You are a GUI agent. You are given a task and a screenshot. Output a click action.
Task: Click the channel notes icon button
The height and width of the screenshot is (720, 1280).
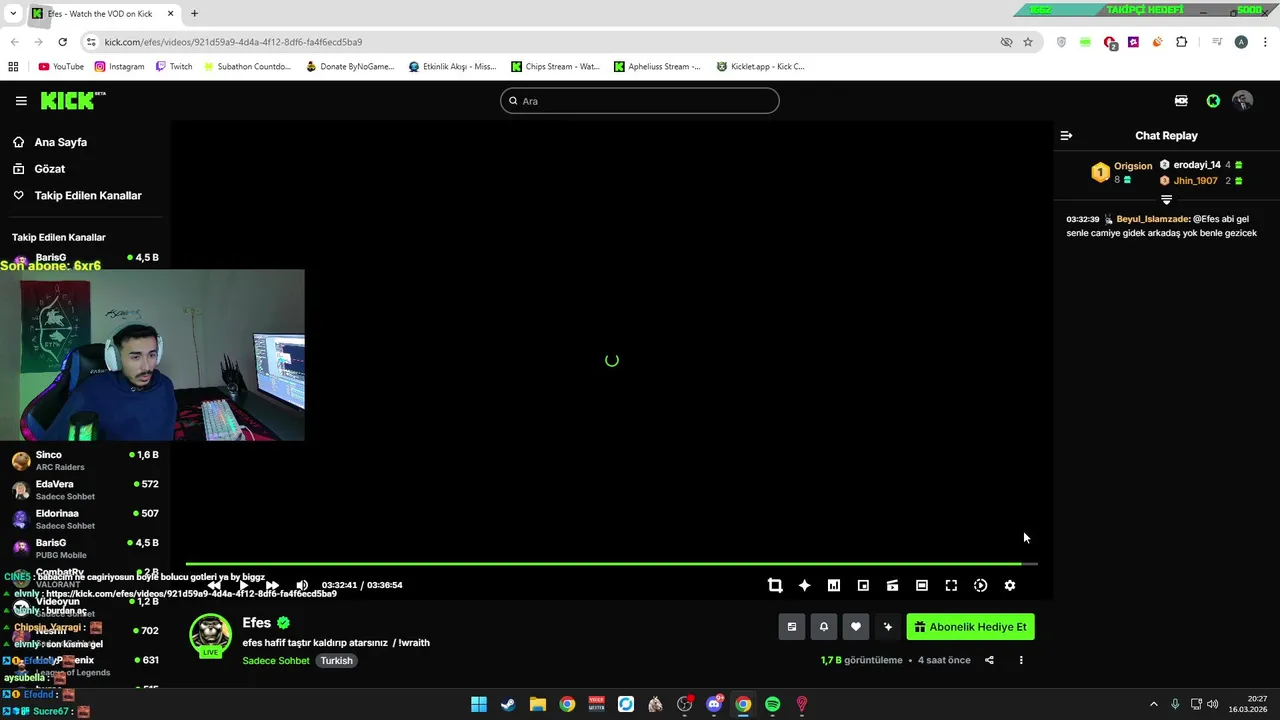tap(792, 627)
